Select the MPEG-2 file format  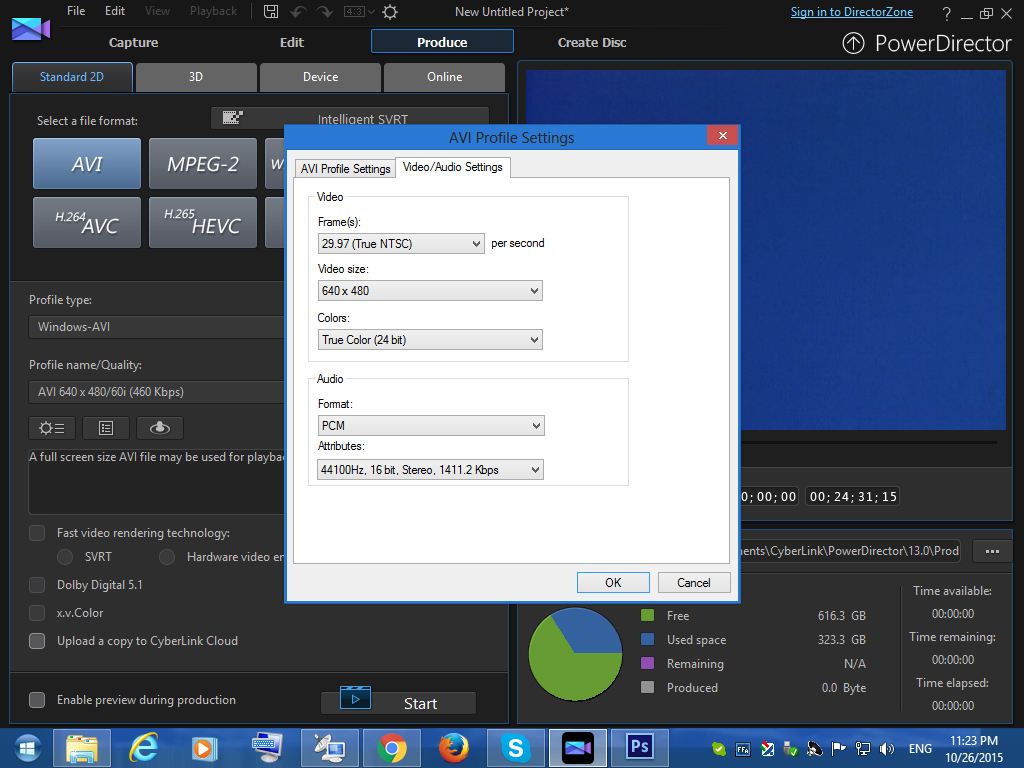coord(202,163)
